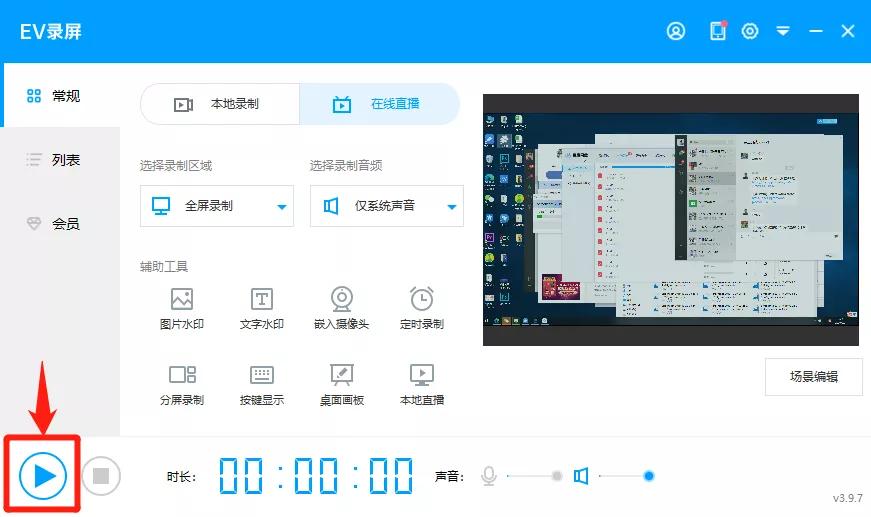Image resolution: width=871 pixels, height=517 pixels.
Task: Click the monitor icon in 全屏录制 box
Action: (x=161, y=206)
